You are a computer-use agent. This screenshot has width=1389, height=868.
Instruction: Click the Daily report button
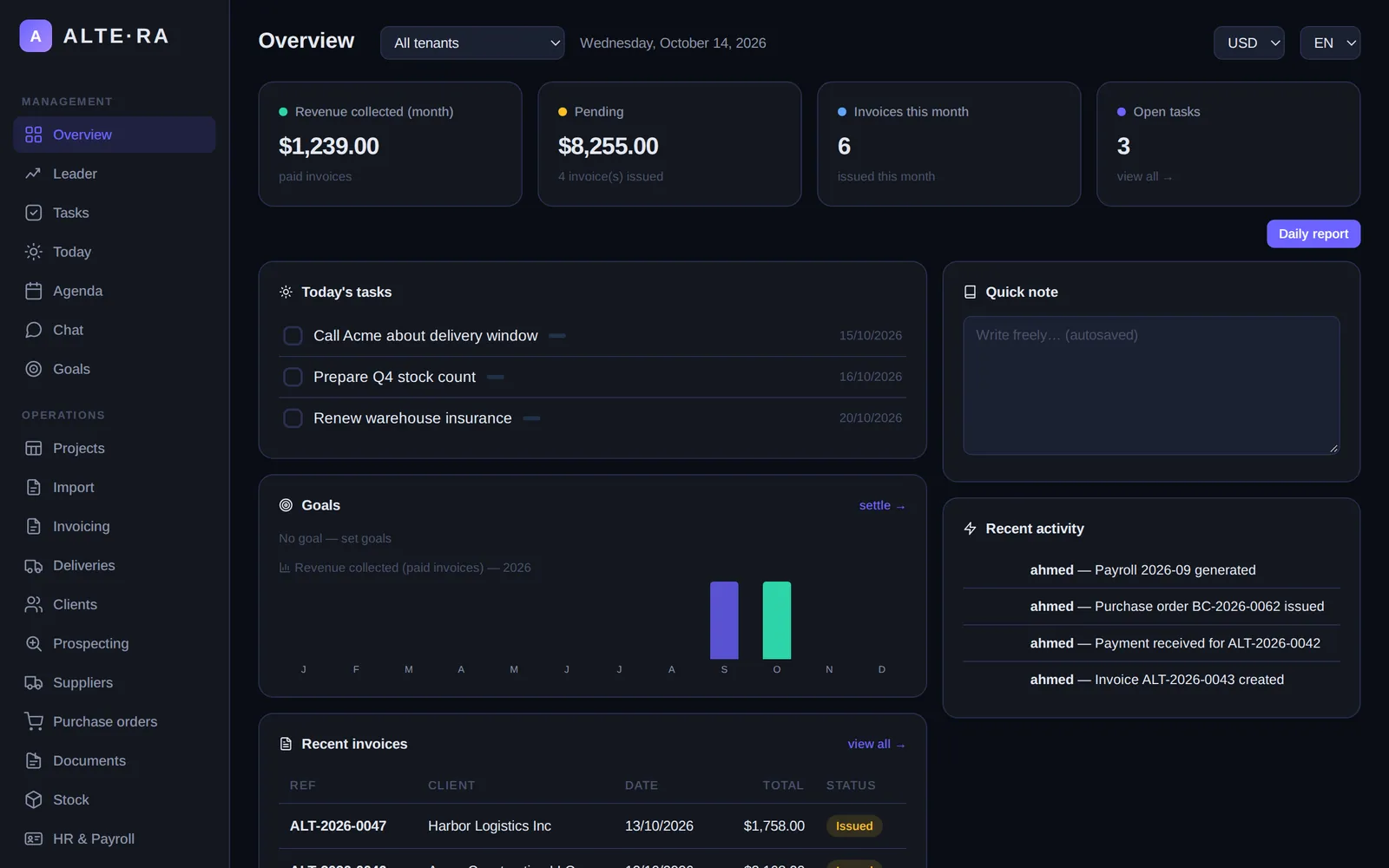(1313, 233)
